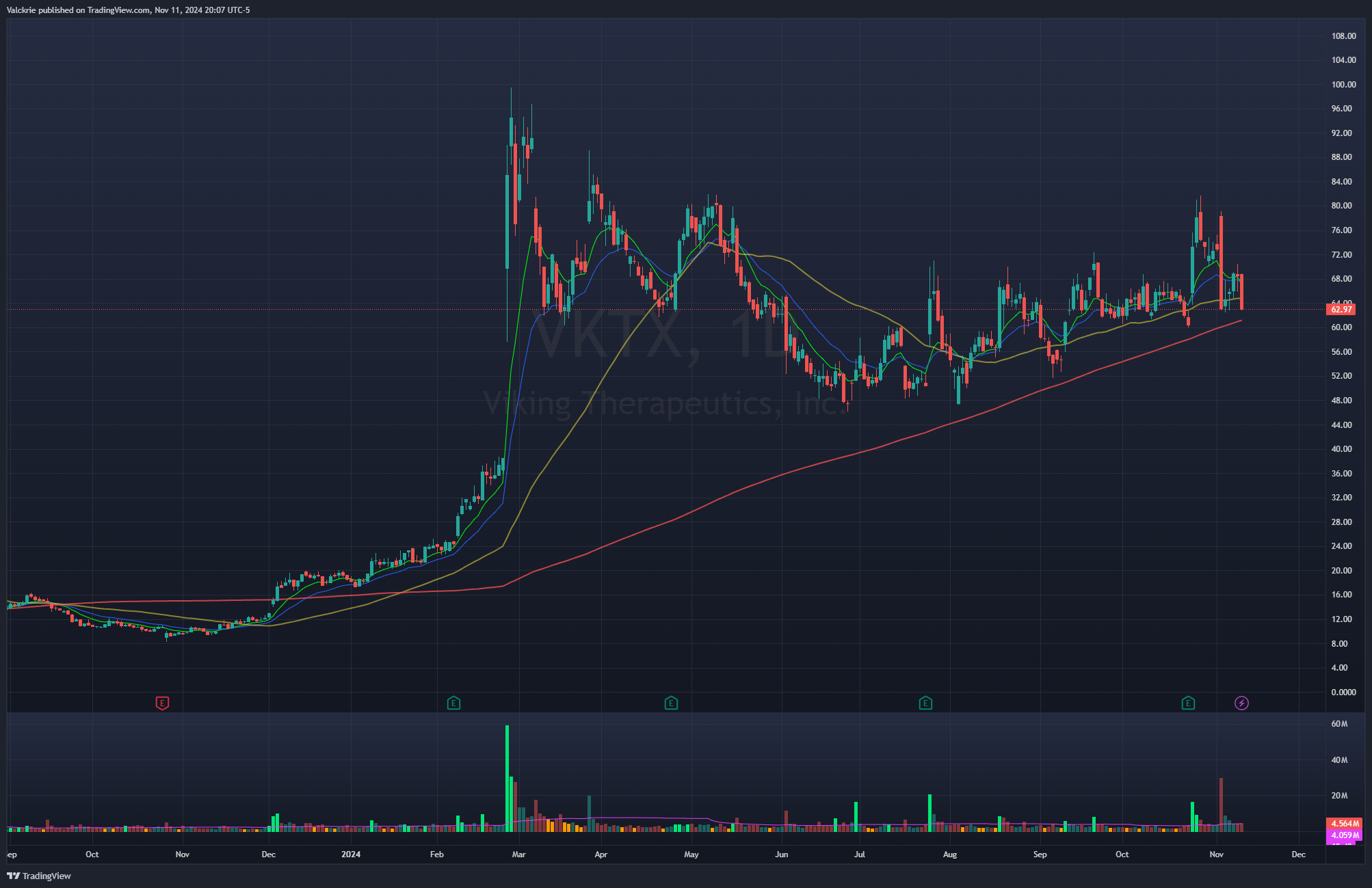1372x888 pixels.
Task: Click the 8.00 price axis label
Action: click(1339, 644)
